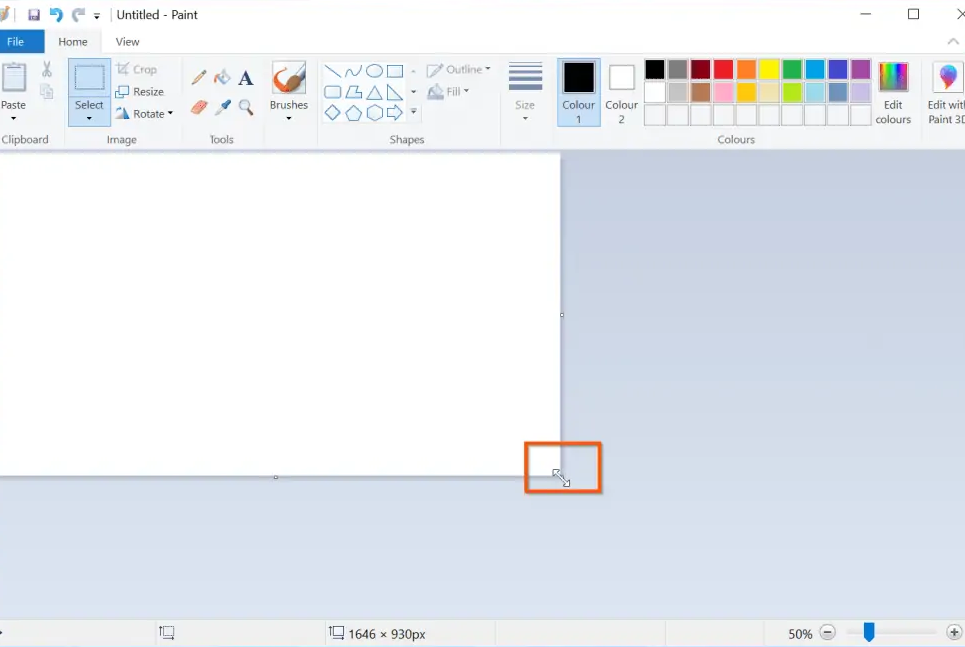Viewport: 965px width, 647px height.
Task: Switch to the View tab
Action: coord(127,41)
